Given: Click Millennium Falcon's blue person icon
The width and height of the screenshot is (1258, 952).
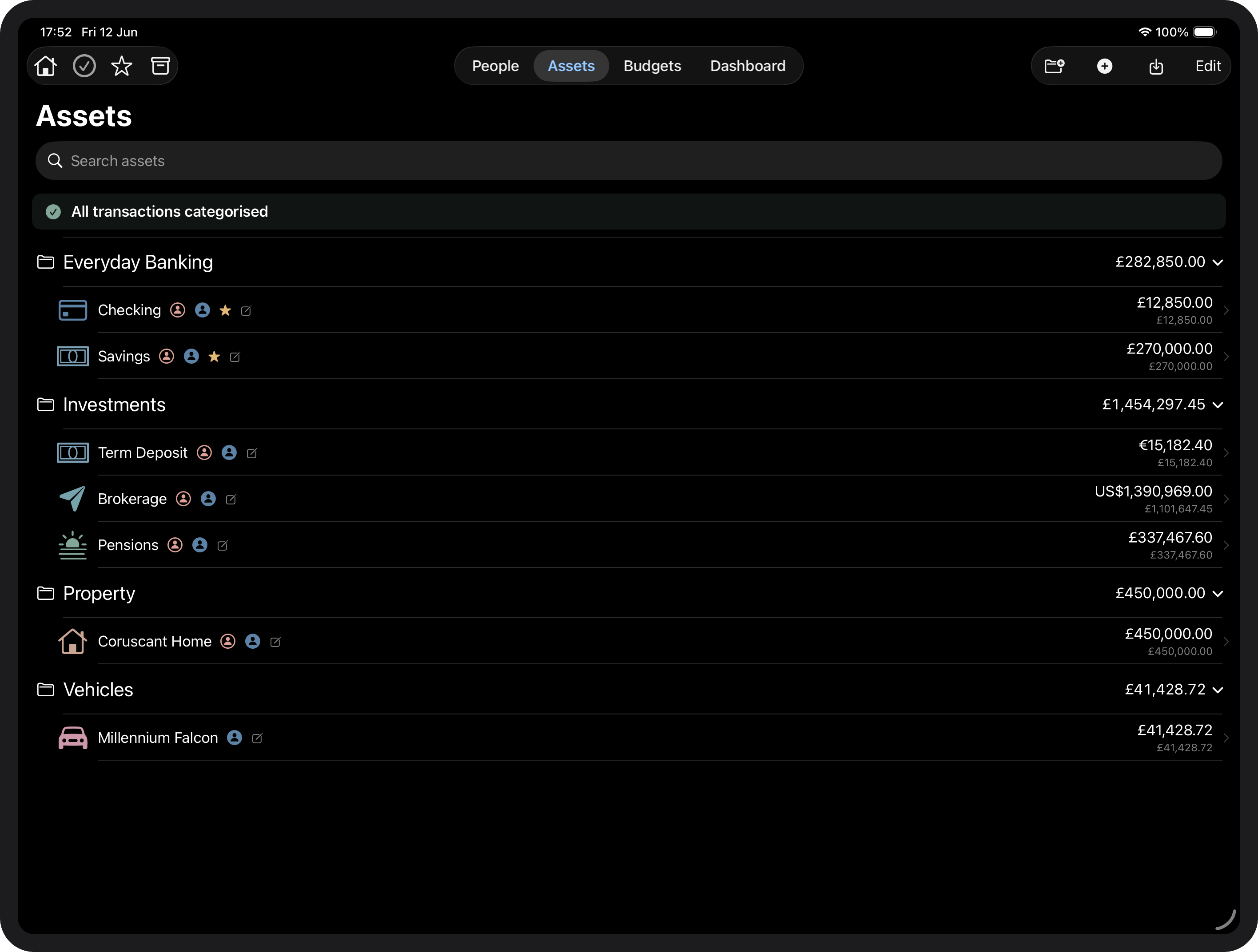Looking at the screenshot, I should pyautogui.click(x=234, y=738).
